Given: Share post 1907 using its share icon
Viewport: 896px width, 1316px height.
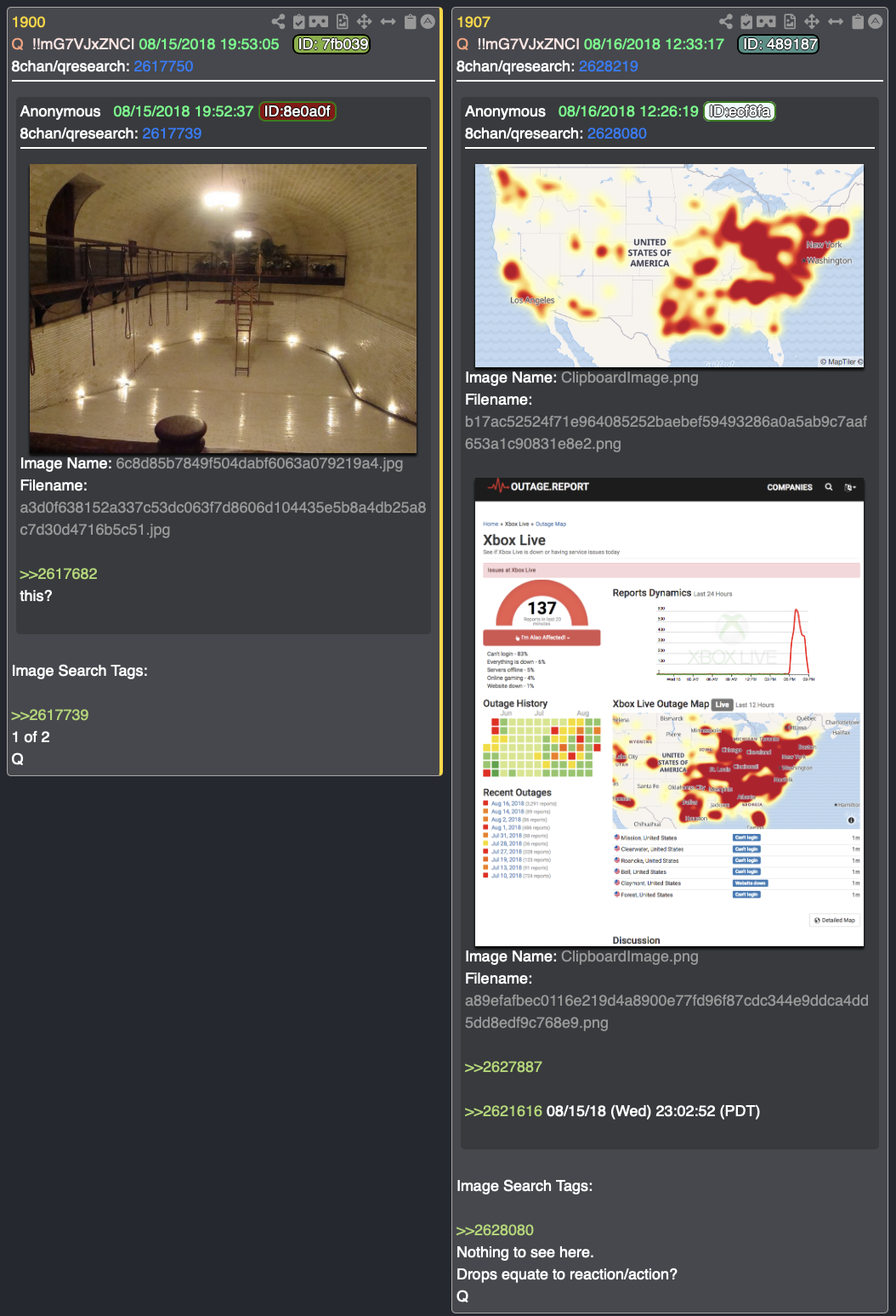Looking at the screenshot, I should tap(725, 21).
